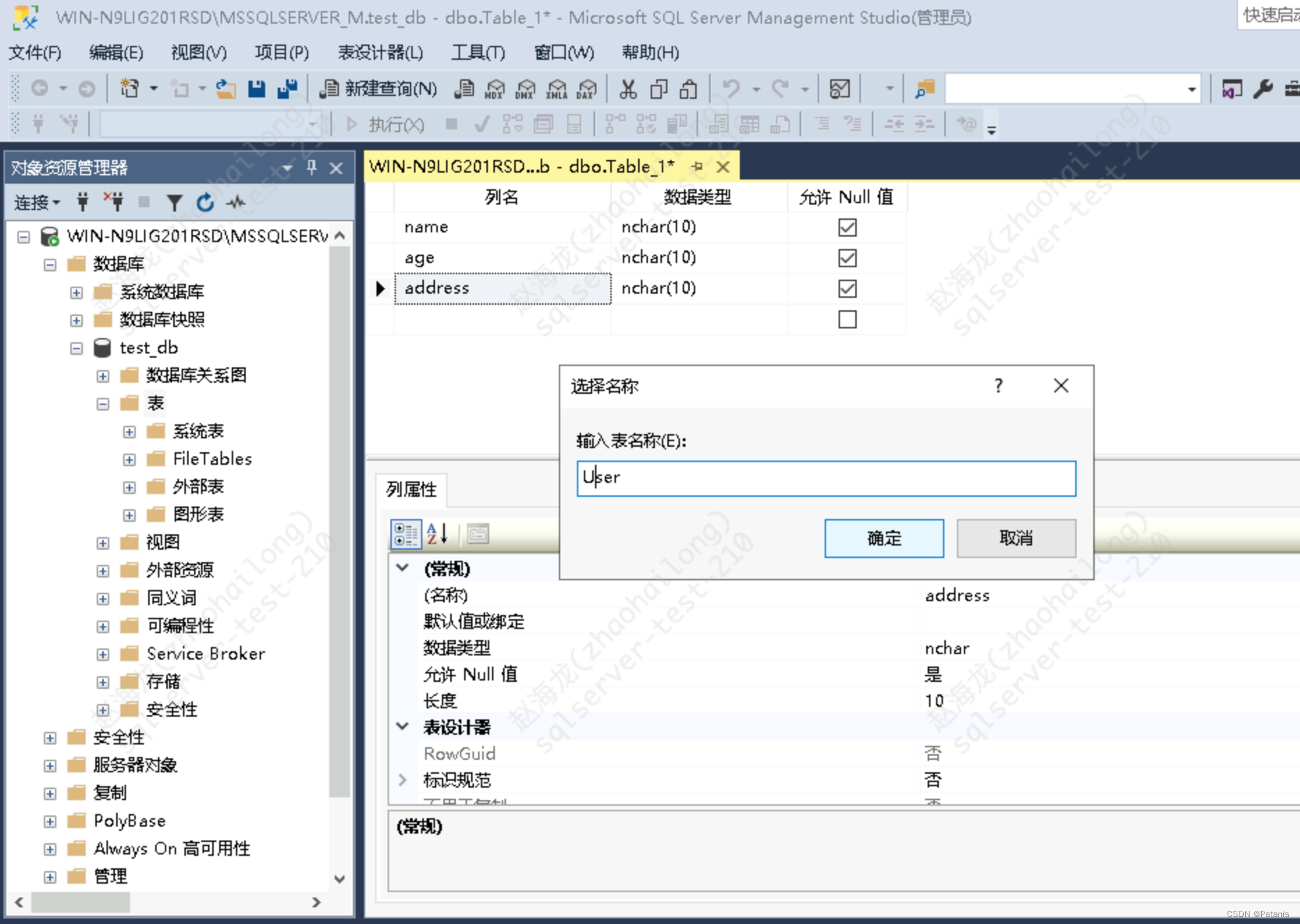
Task: Click the Undo arrow icon
Action: [x=731, y=88]
